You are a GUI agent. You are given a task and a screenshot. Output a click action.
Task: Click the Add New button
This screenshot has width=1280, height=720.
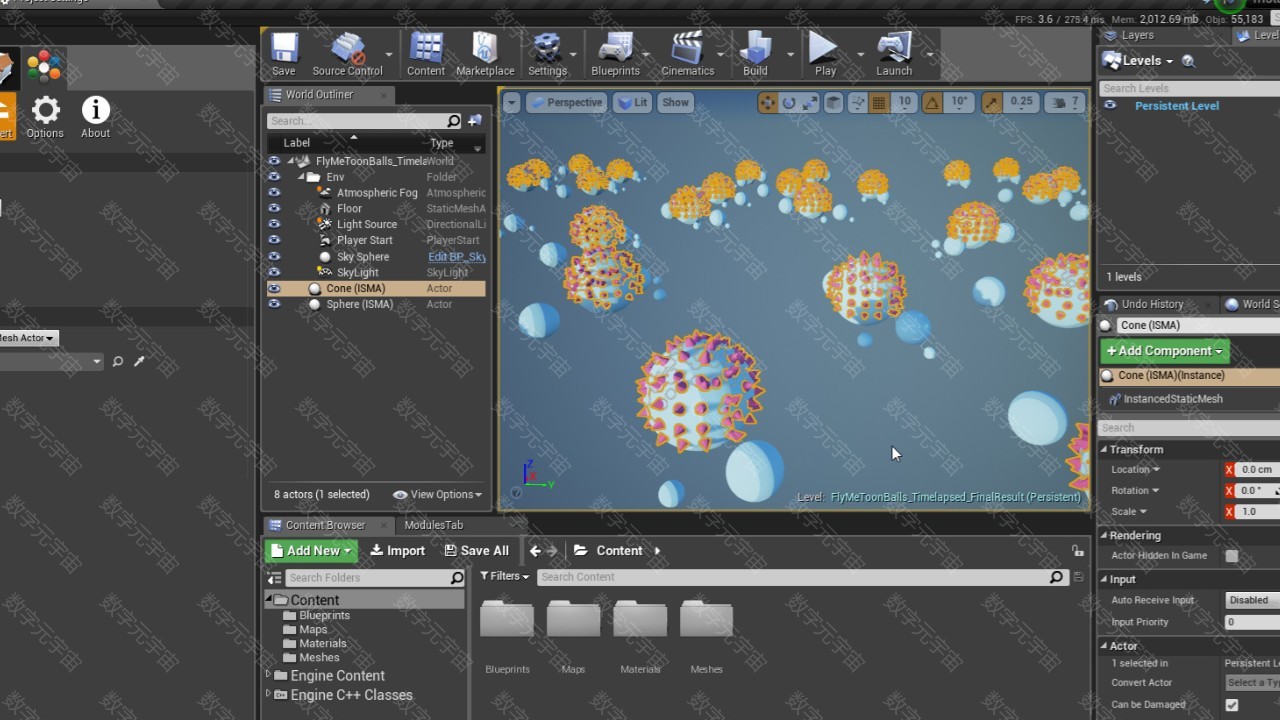pyautogui.click(x=311, y=550)
